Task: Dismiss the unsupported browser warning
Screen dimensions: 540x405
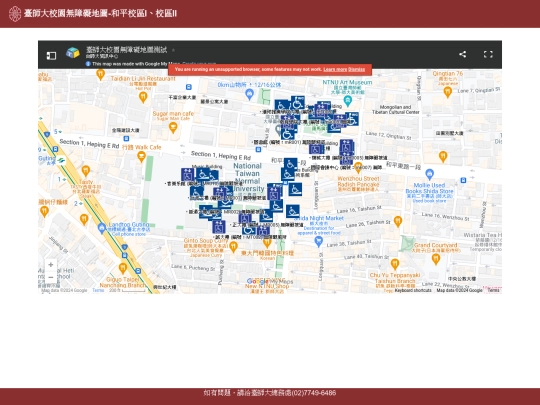Action: tap(356, 70)
